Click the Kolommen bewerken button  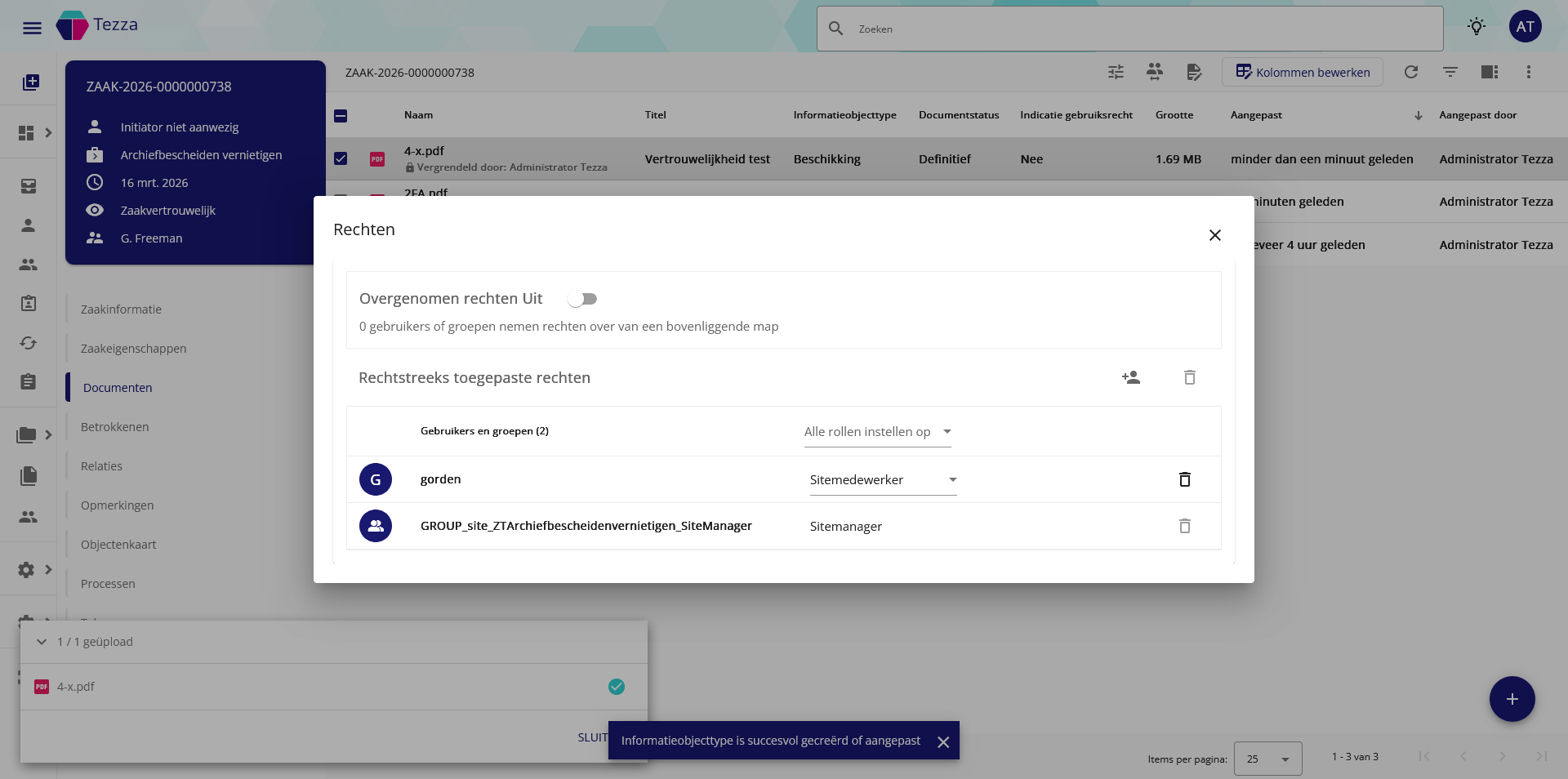click(x=1302, y=72)
